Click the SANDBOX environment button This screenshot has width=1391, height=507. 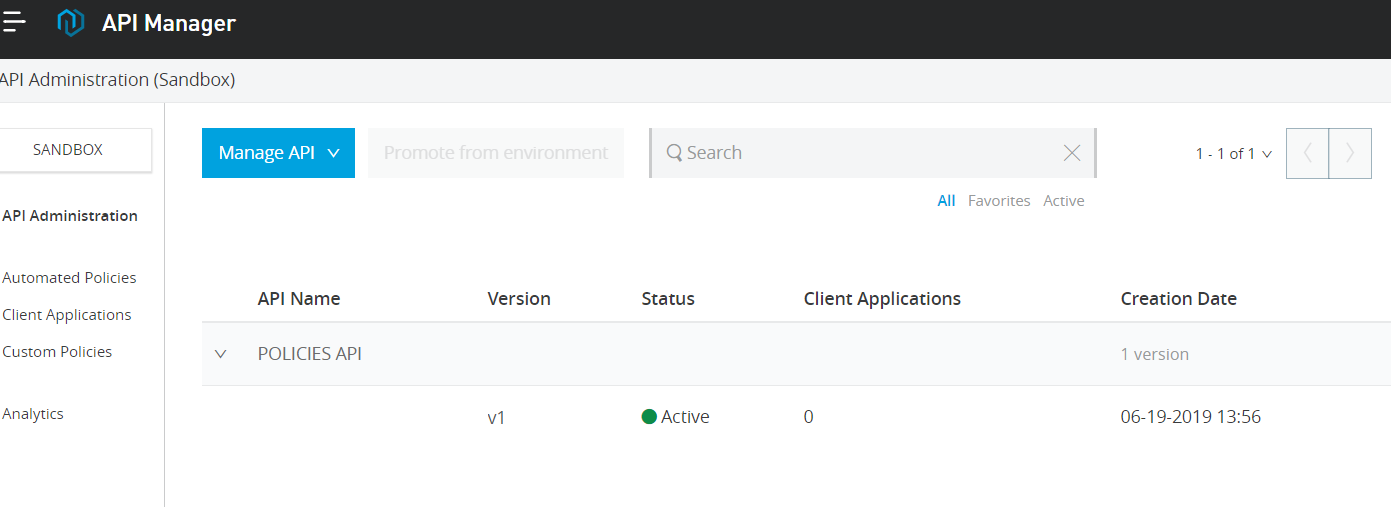(x=68, y=150)
